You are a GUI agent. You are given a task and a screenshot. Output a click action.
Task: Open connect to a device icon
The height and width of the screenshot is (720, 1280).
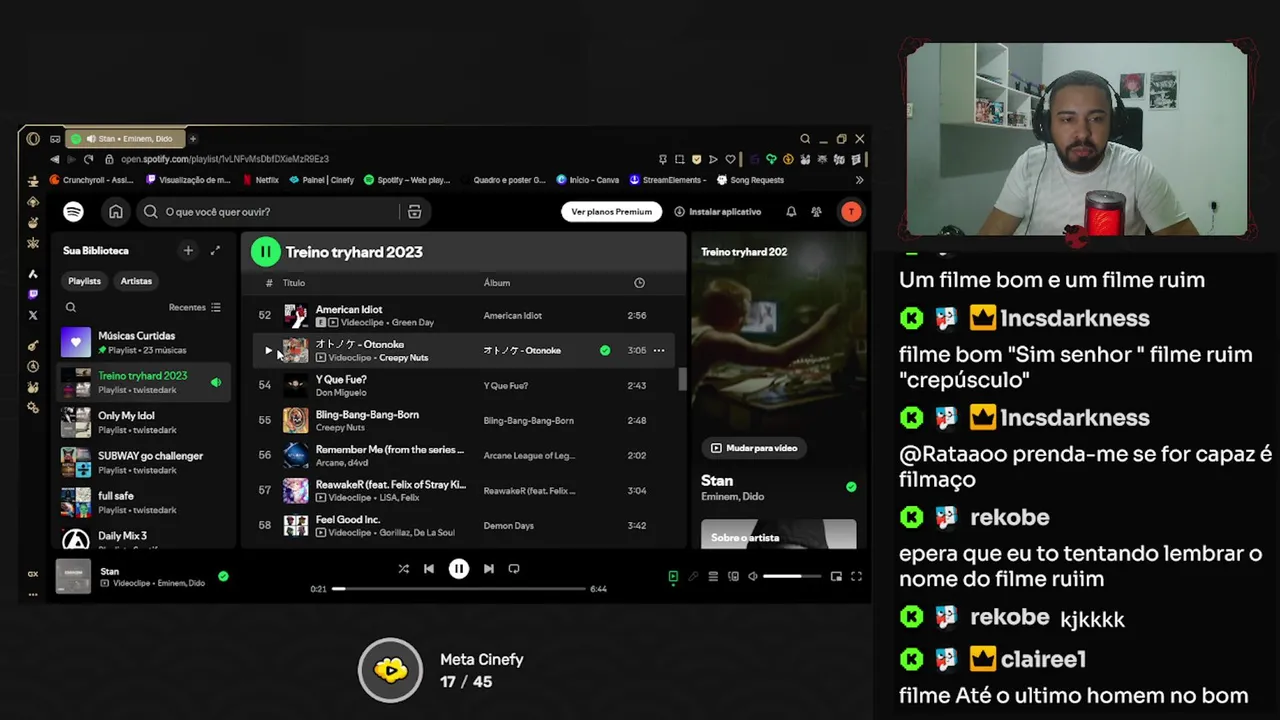[x=733, y=577]
